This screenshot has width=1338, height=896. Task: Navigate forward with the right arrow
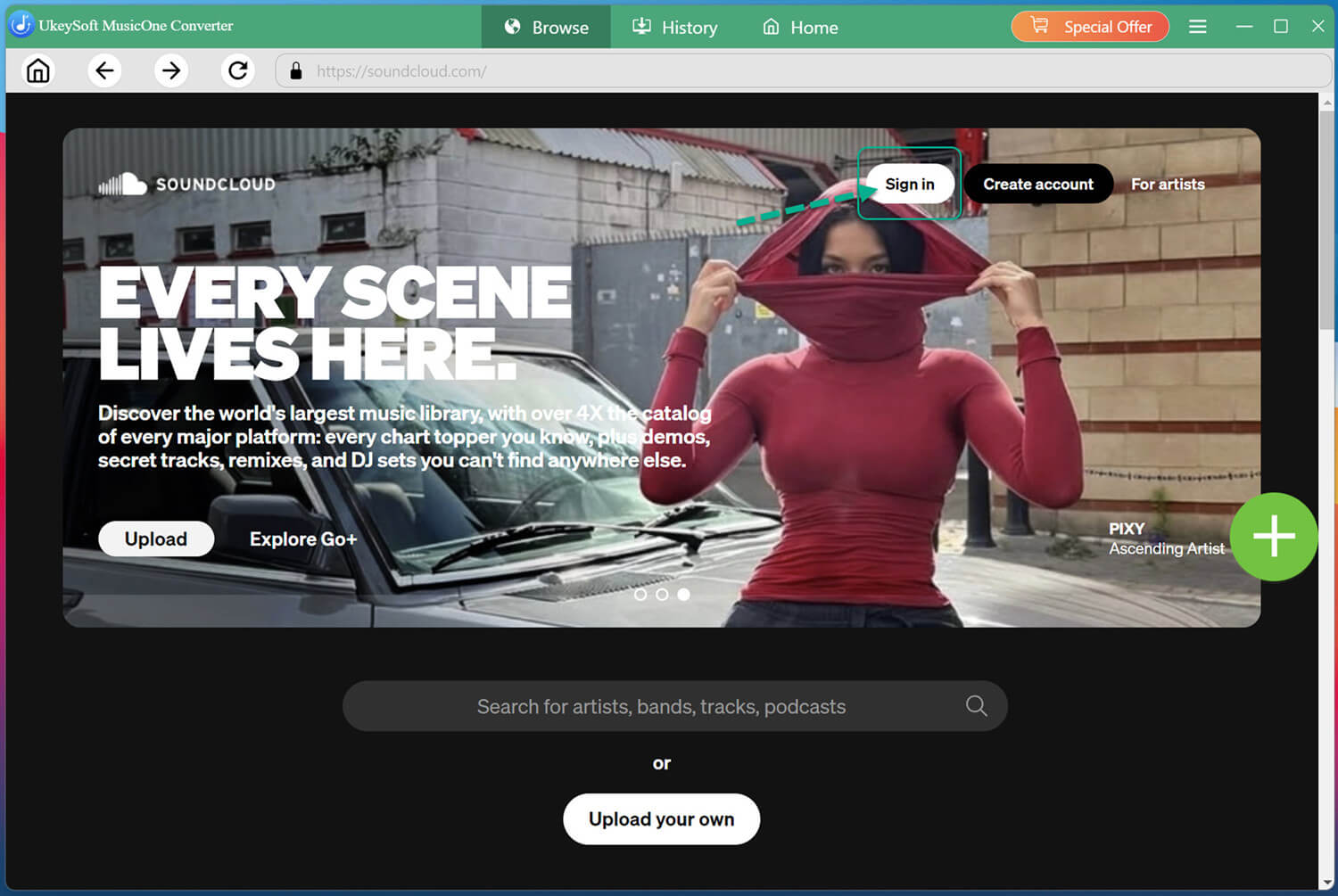point(171,70)
